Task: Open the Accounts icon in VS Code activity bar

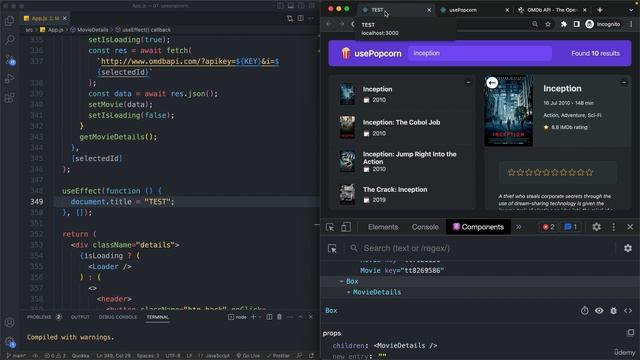Action: click(x=9, y=322)
